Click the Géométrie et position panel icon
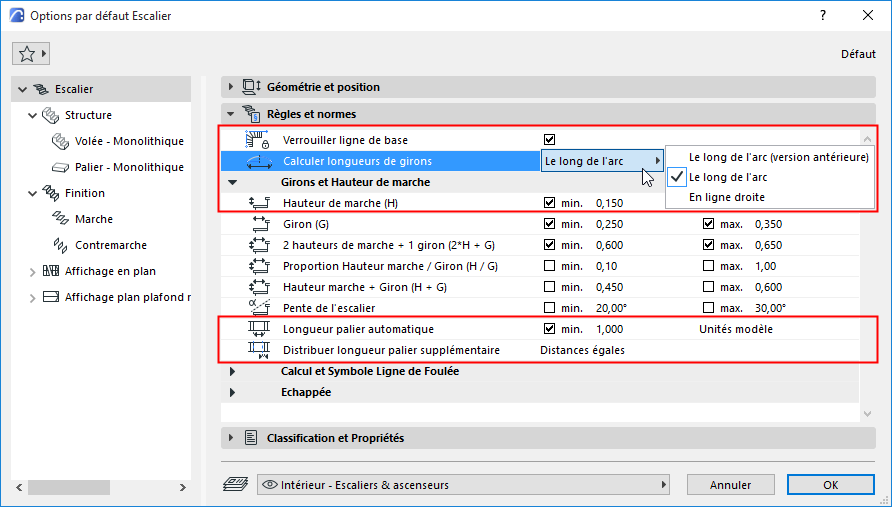Screen dimensions: 892x507 pyautogui.click(x=251, y=87)
